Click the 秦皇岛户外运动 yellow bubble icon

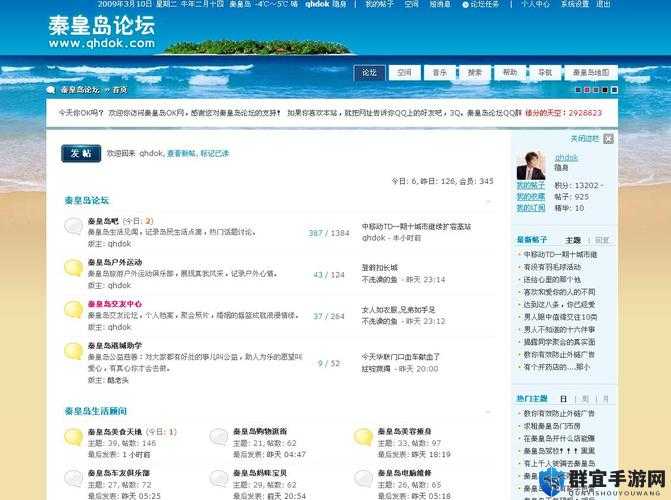(x=73, y=268)
